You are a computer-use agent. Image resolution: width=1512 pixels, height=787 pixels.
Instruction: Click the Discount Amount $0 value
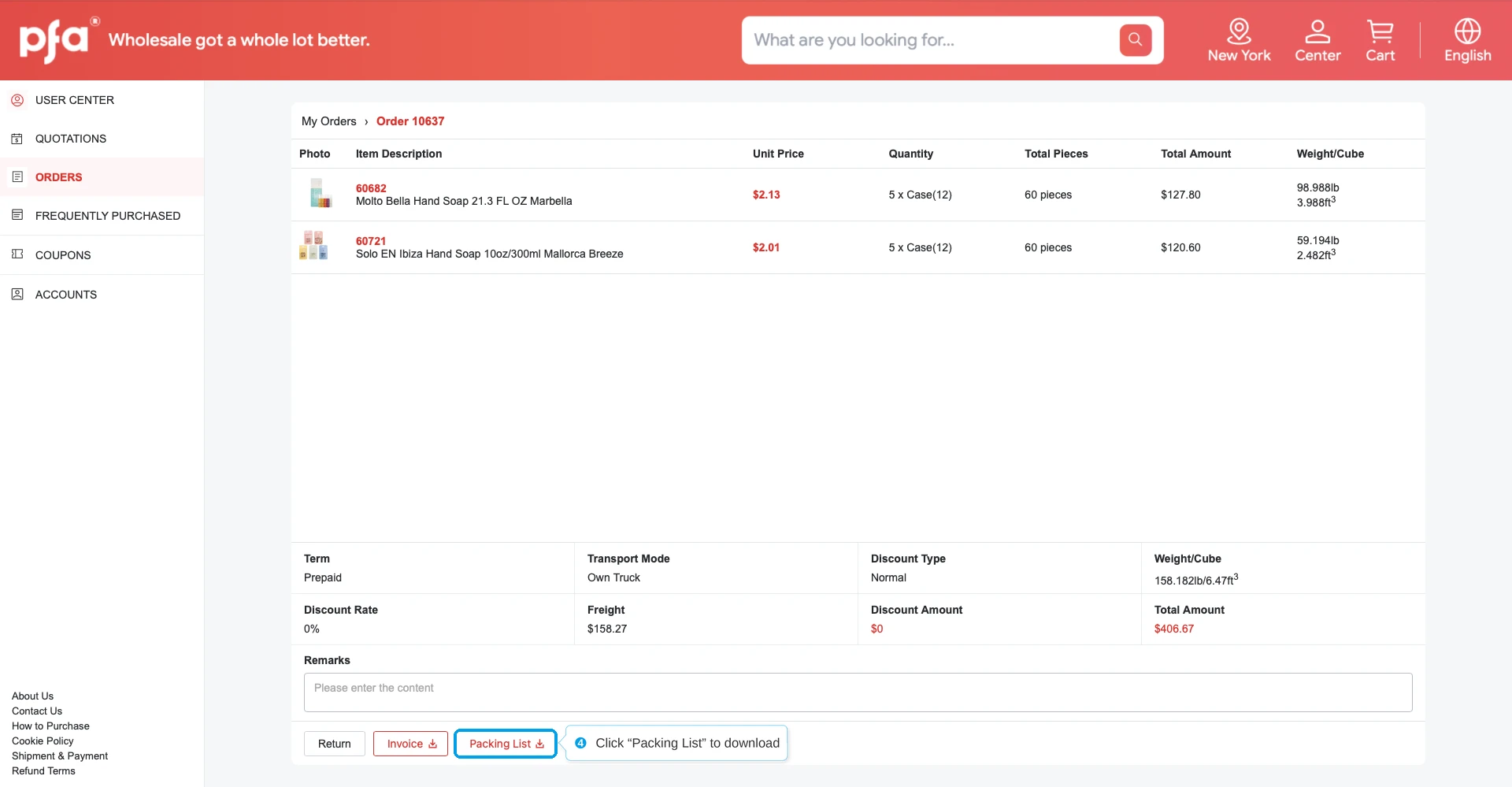point(877,629)
